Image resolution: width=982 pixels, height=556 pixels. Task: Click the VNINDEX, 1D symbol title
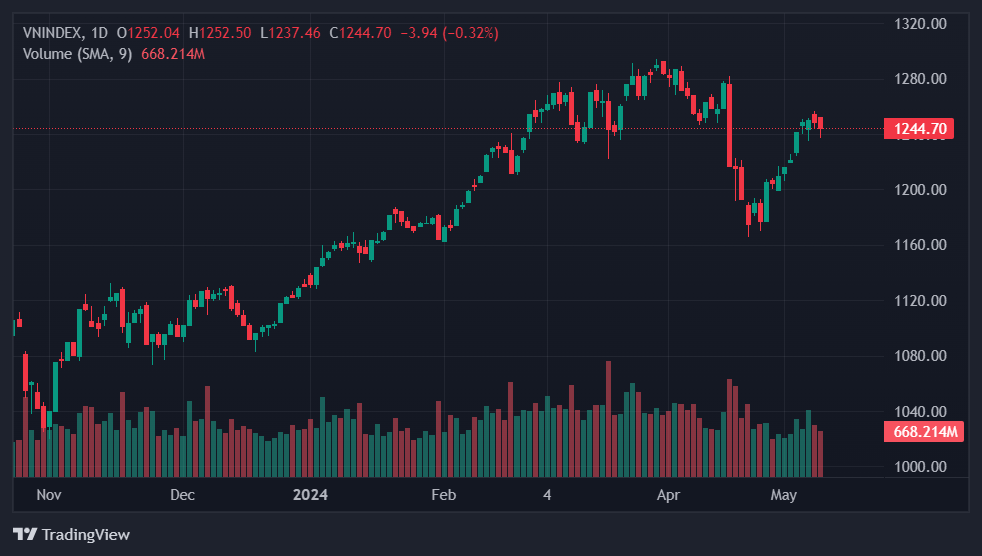(65, 33)
